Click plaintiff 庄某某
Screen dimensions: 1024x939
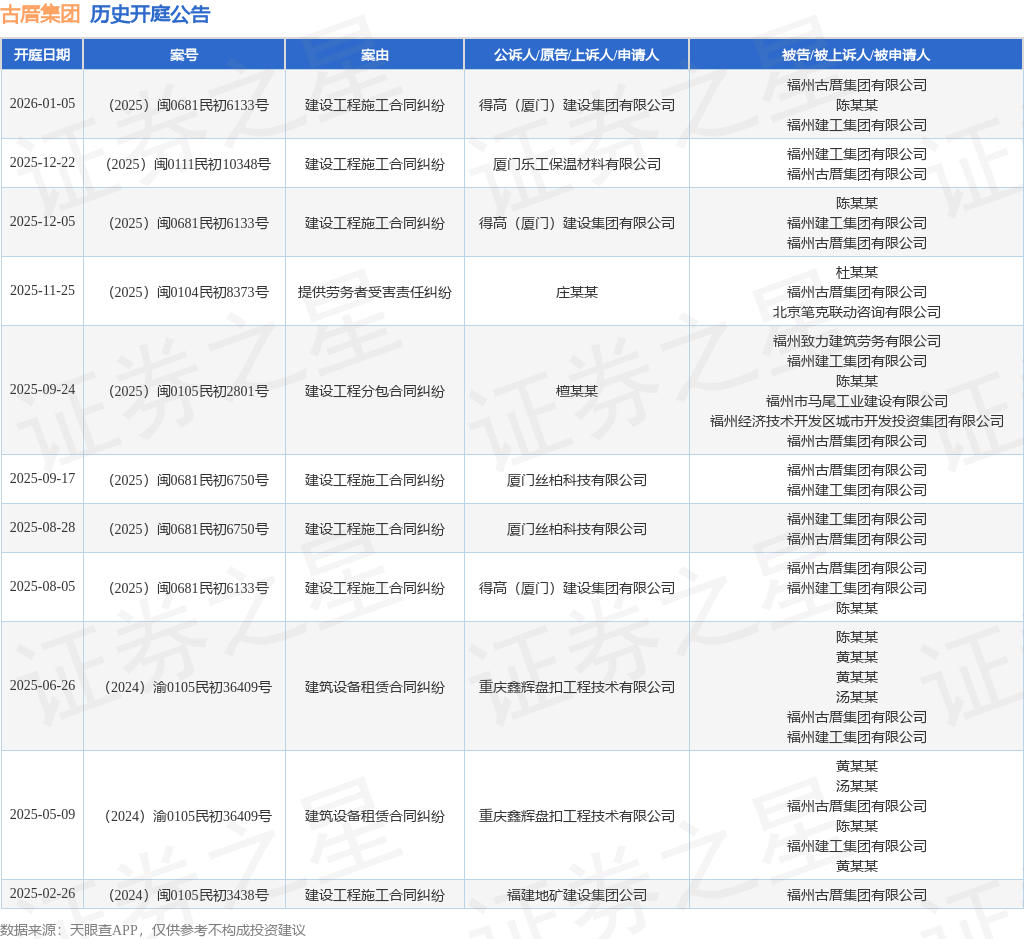pos(577,292)
